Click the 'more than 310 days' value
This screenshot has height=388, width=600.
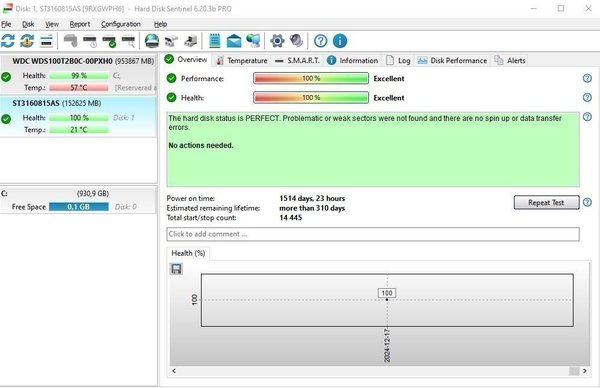tap(312, 208)
